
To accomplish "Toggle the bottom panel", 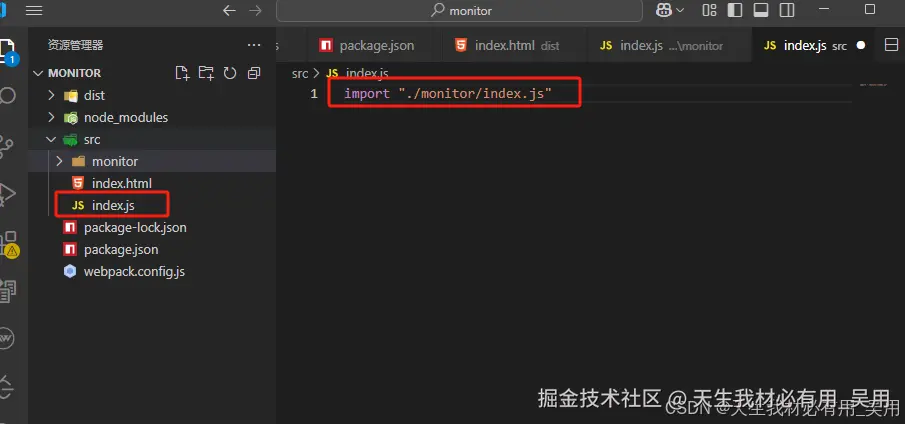I will pos(761,10).
